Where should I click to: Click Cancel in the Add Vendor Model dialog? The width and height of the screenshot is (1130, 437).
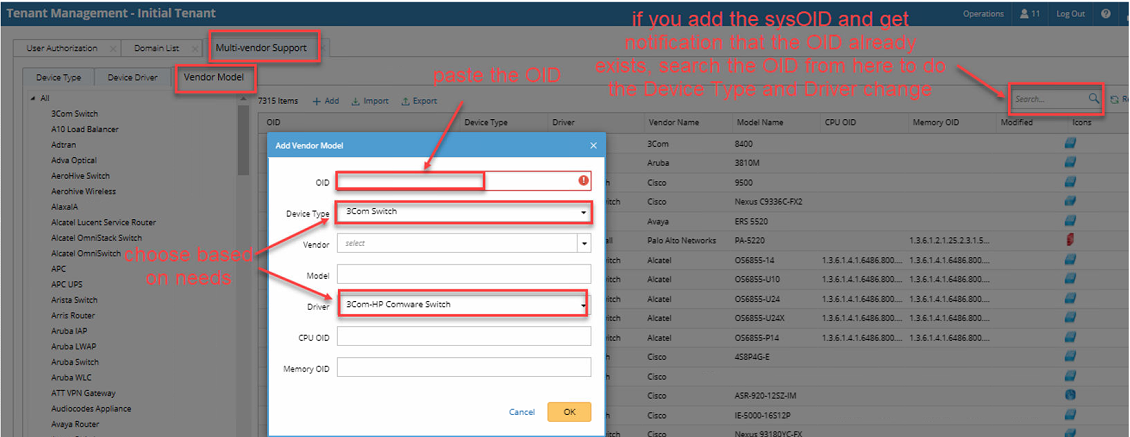[522, 412]
